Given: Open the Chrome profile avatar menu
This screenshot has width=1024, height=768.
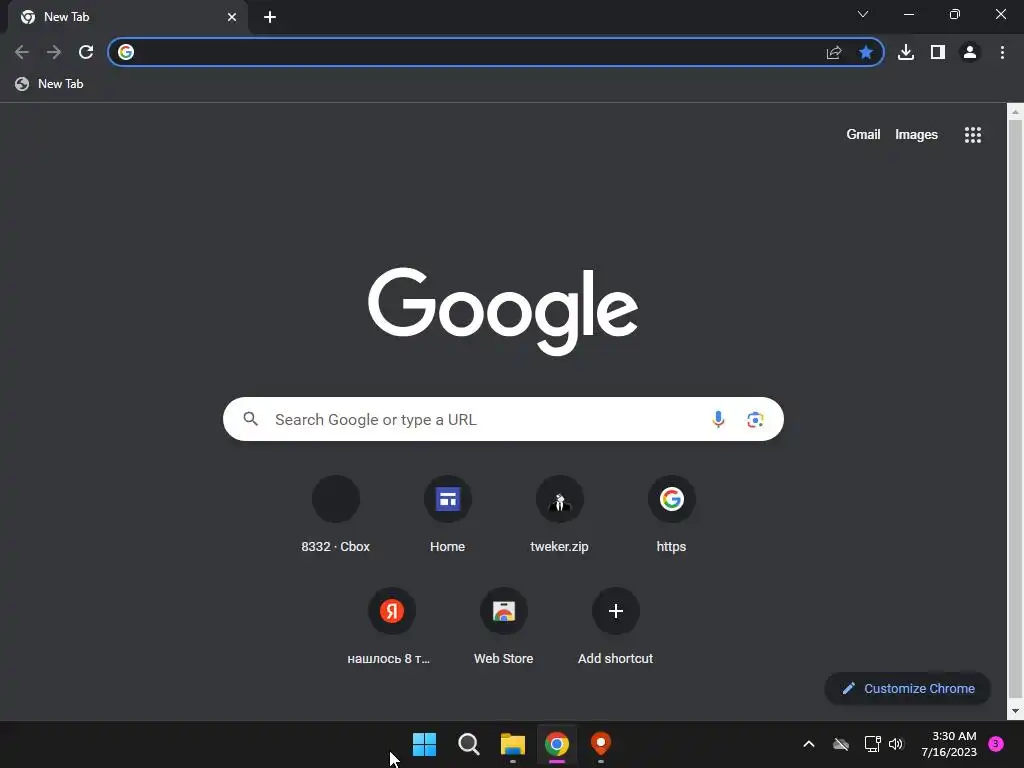Looking at the screenshot, I should click(970, 52).
